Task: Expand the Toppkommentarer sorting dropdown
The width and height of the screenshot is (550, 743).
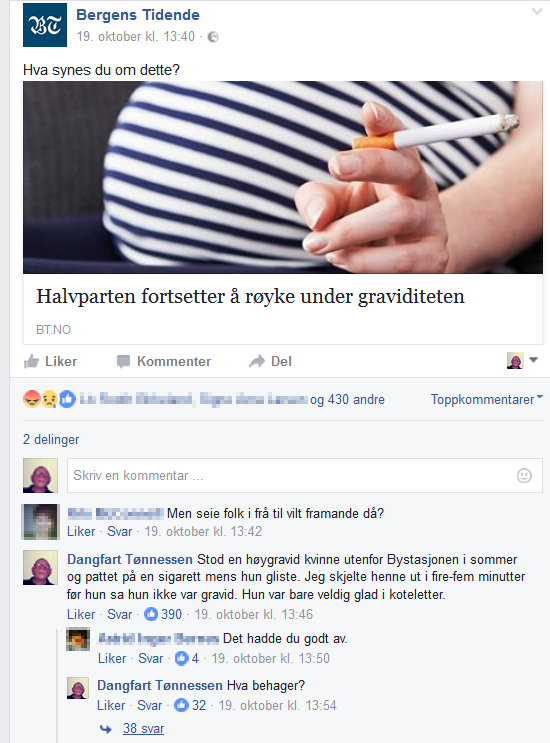Action: (487, 399)
